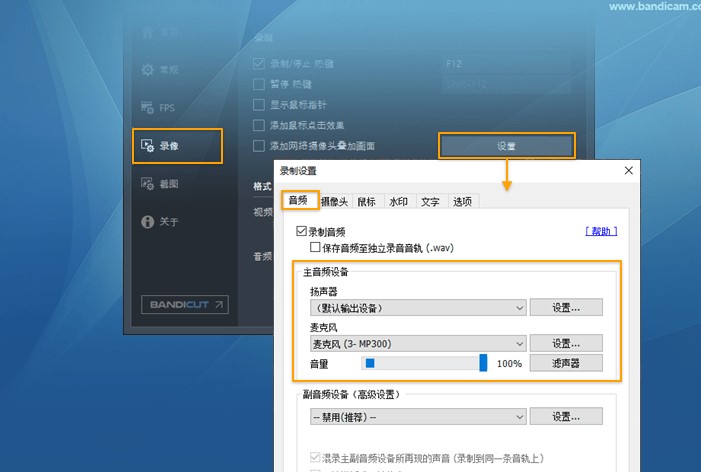This screenshot has height=472, width=701.
Task: Enable 保存音频至独立录音轨 (.wav) checkbox
Action: (315, 247)
